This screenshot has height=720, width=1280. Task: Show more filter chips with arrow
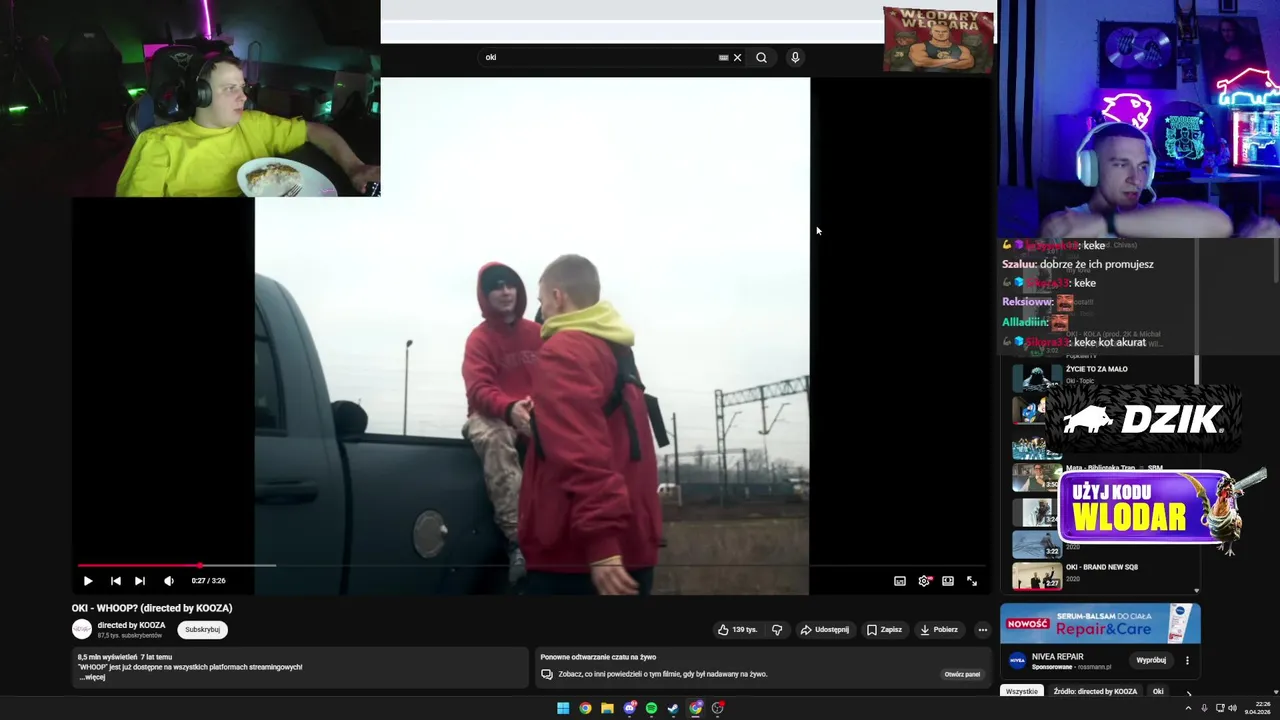[x=1188, y=692]
